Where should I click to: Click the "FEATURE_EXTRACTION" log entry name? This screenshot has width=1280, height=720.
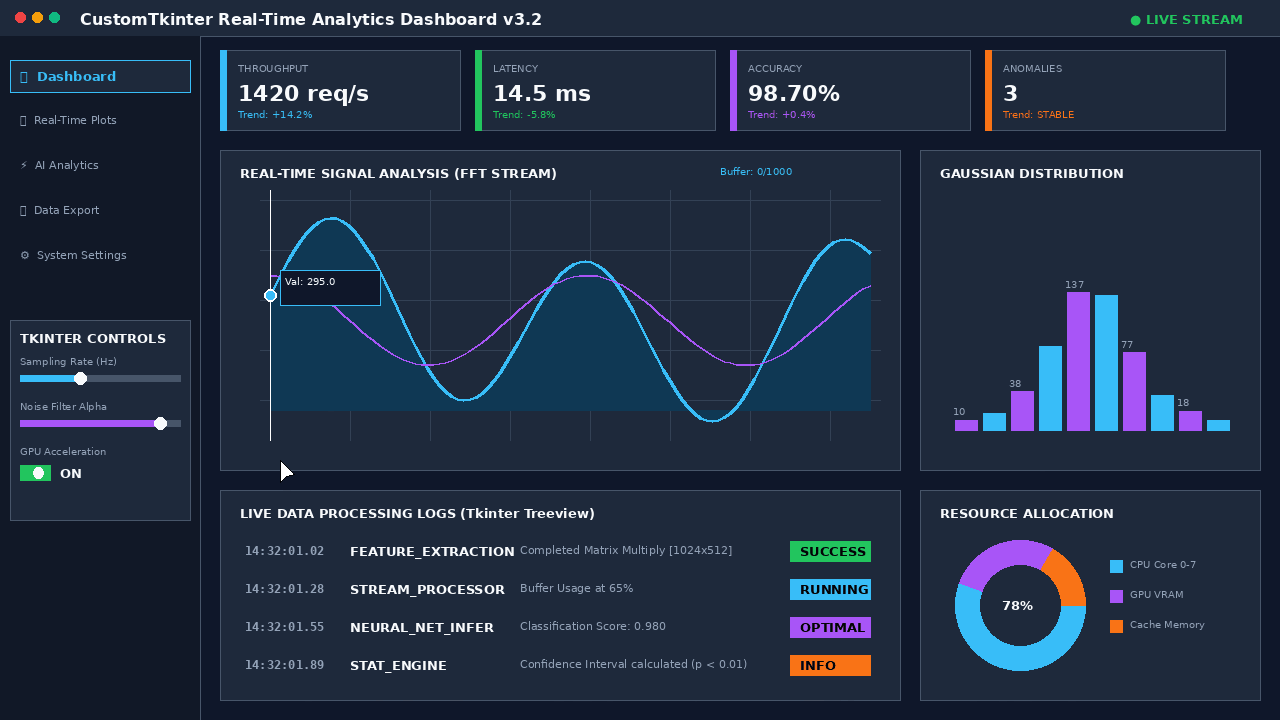tap(432, 552)
